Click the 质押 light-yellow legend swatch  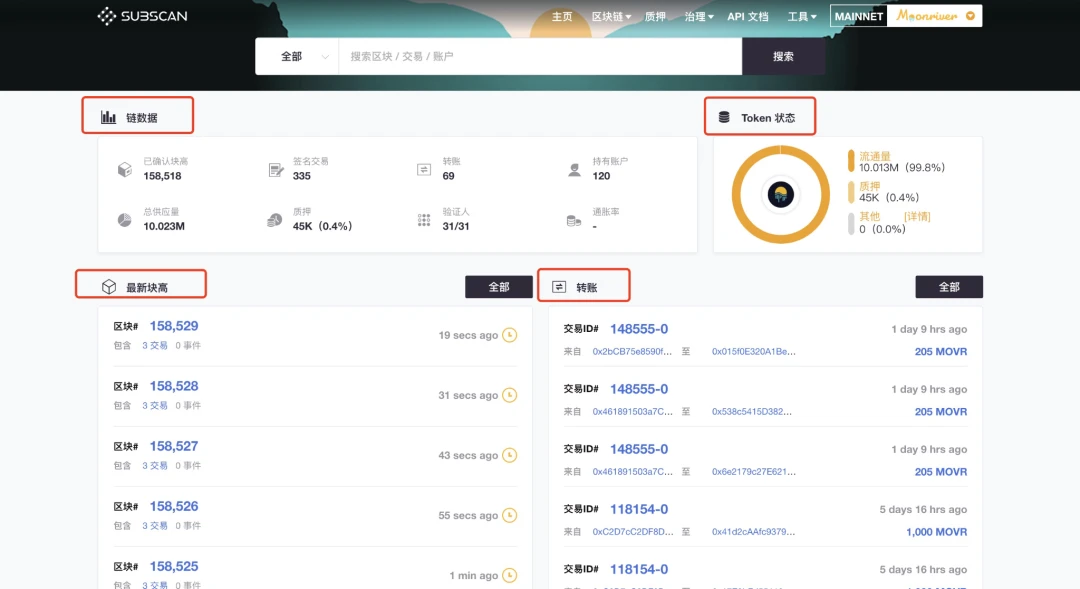tap(851, 192)
